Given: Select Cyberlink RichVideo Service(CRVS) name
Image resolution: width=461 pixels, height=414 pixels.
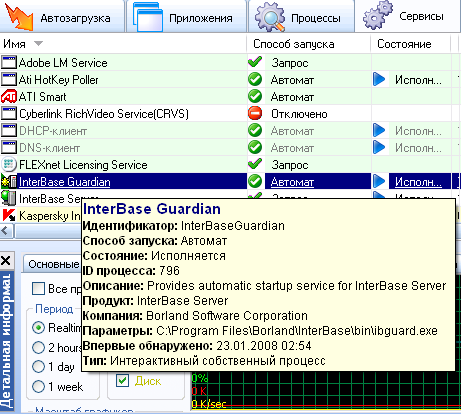Looking at the screenshot, I should click(x=104, y=114).
